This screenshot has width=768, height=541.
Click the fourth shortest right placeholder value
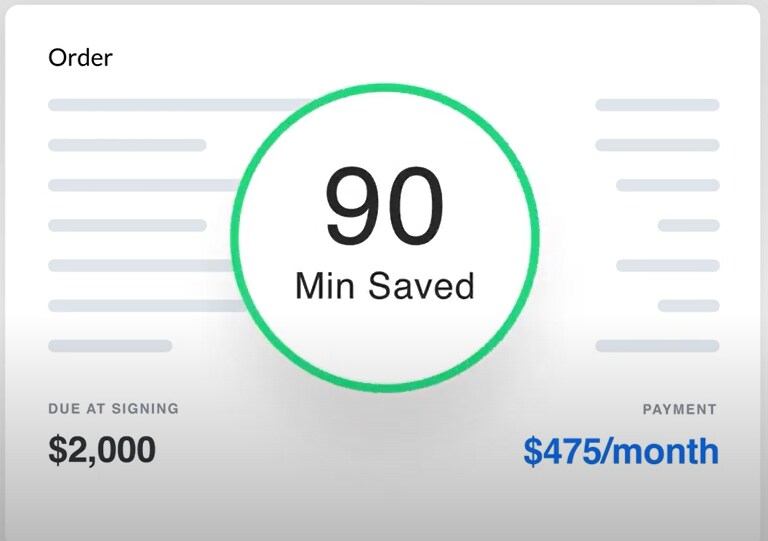(689, 225)
